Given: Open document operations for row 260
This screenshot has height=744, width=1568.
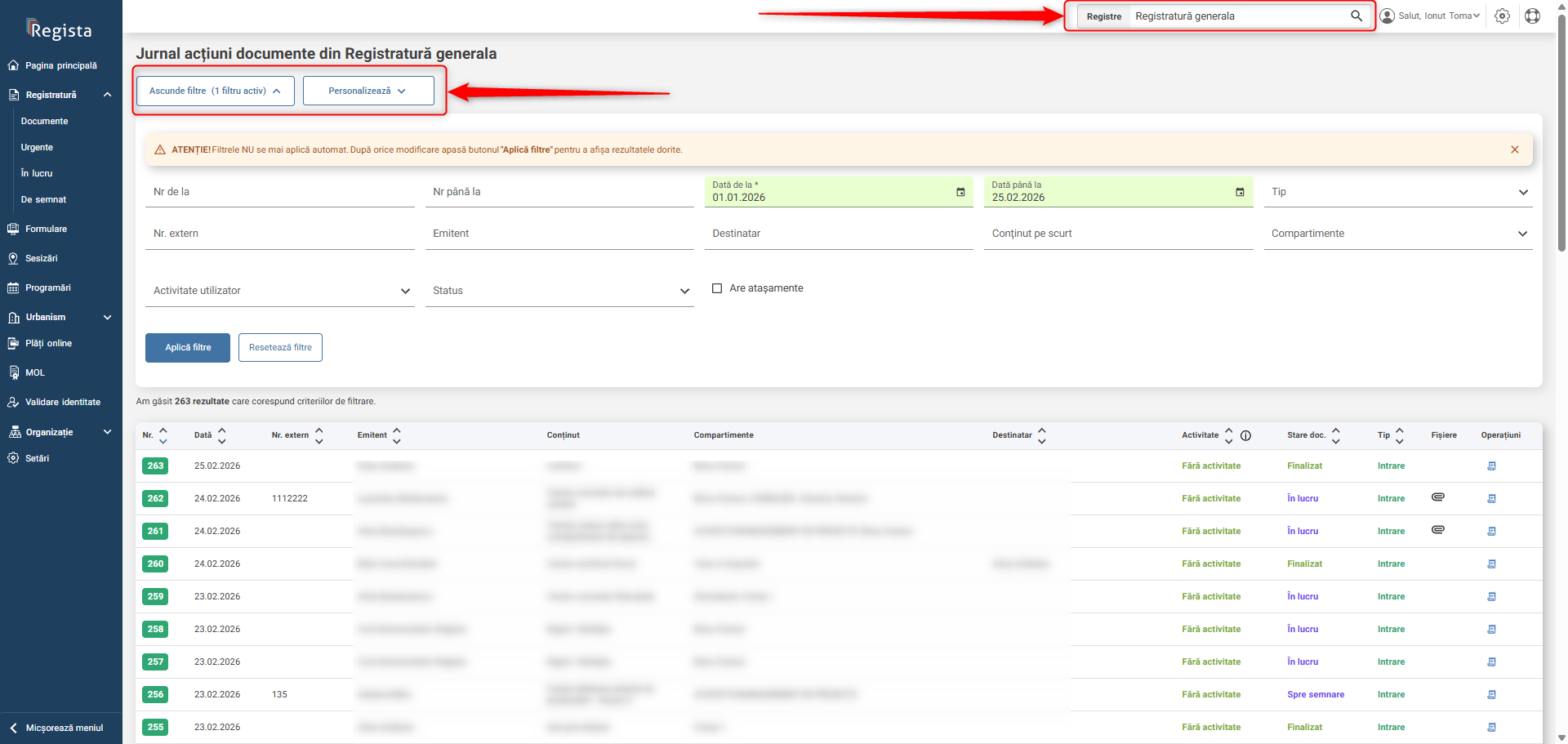Looking at the screenshot, I should tap(1491, 564).
